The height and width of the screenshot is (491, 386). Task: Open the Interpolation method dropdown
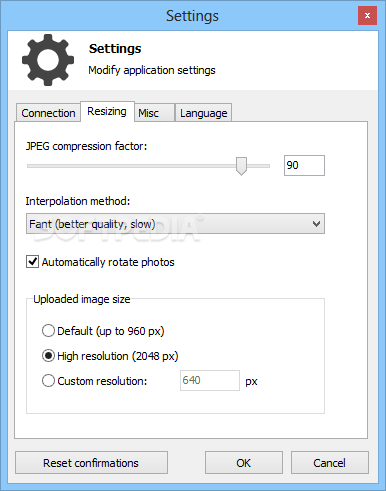pyautogui.click(x=175, y=224)
